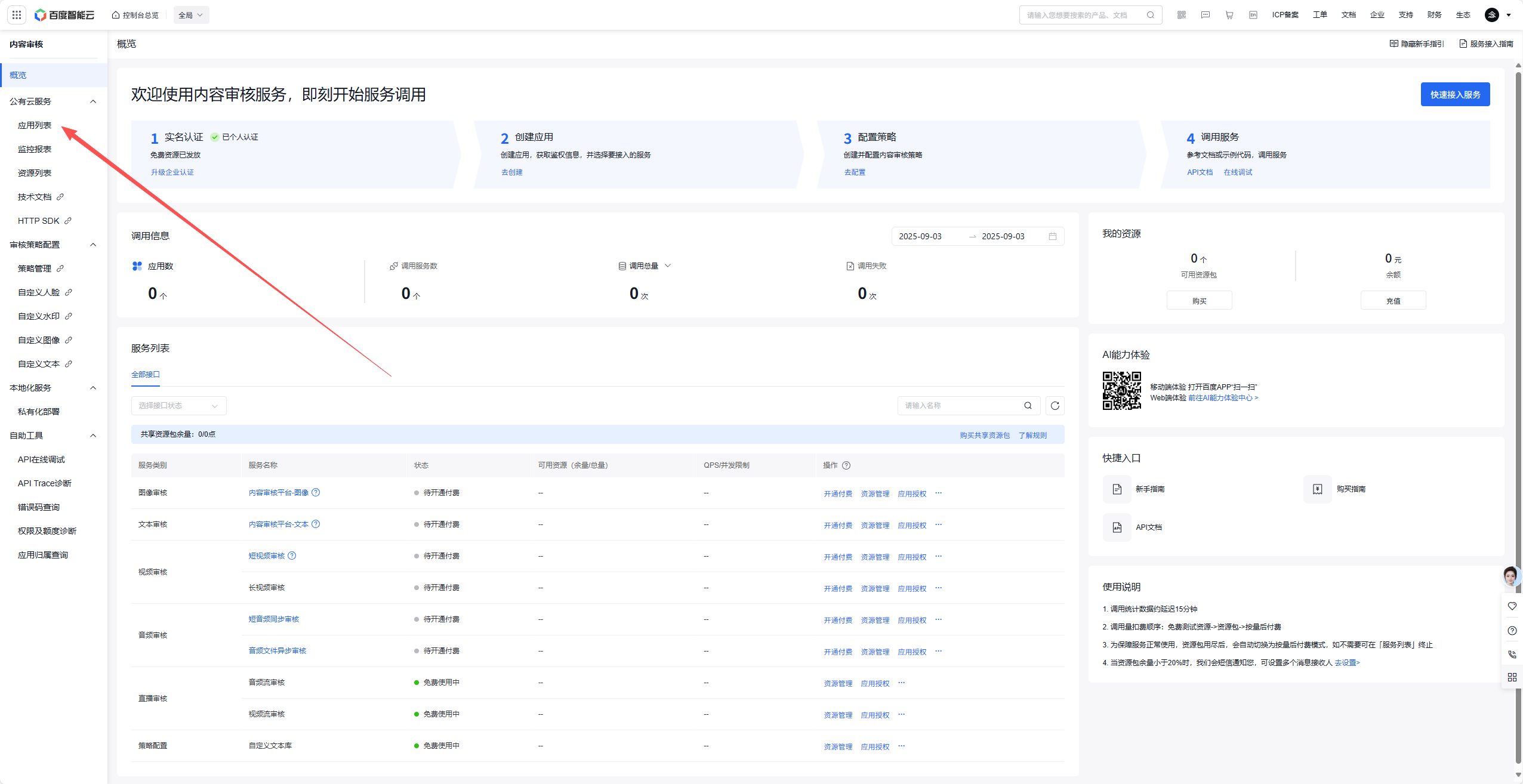Toggle 隐藏新手指引 guide visibility
Screen dimensions: 1523x784
coord(1417,44)
